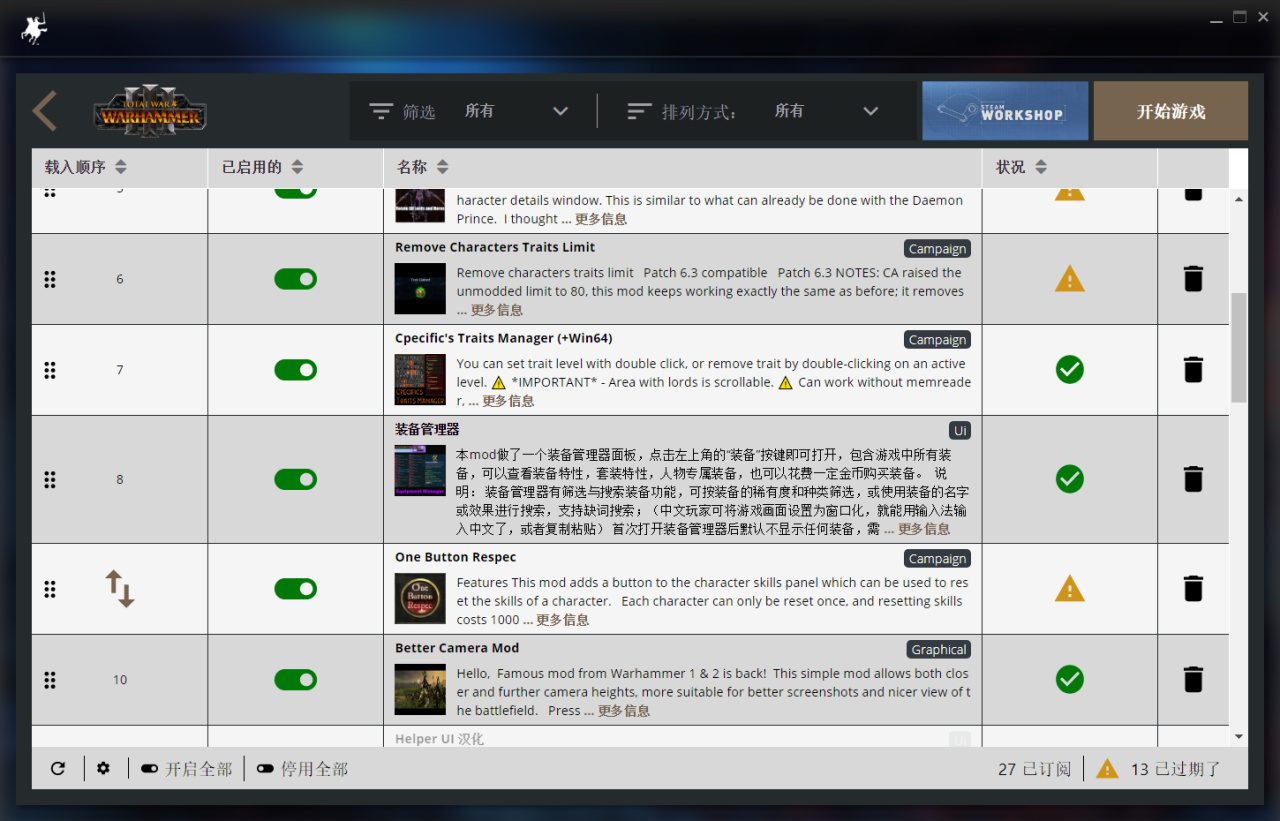Viewport: 1280px width, 821px height.
Task: Sort by the 状况 column header
Action: click(1022, 167)
